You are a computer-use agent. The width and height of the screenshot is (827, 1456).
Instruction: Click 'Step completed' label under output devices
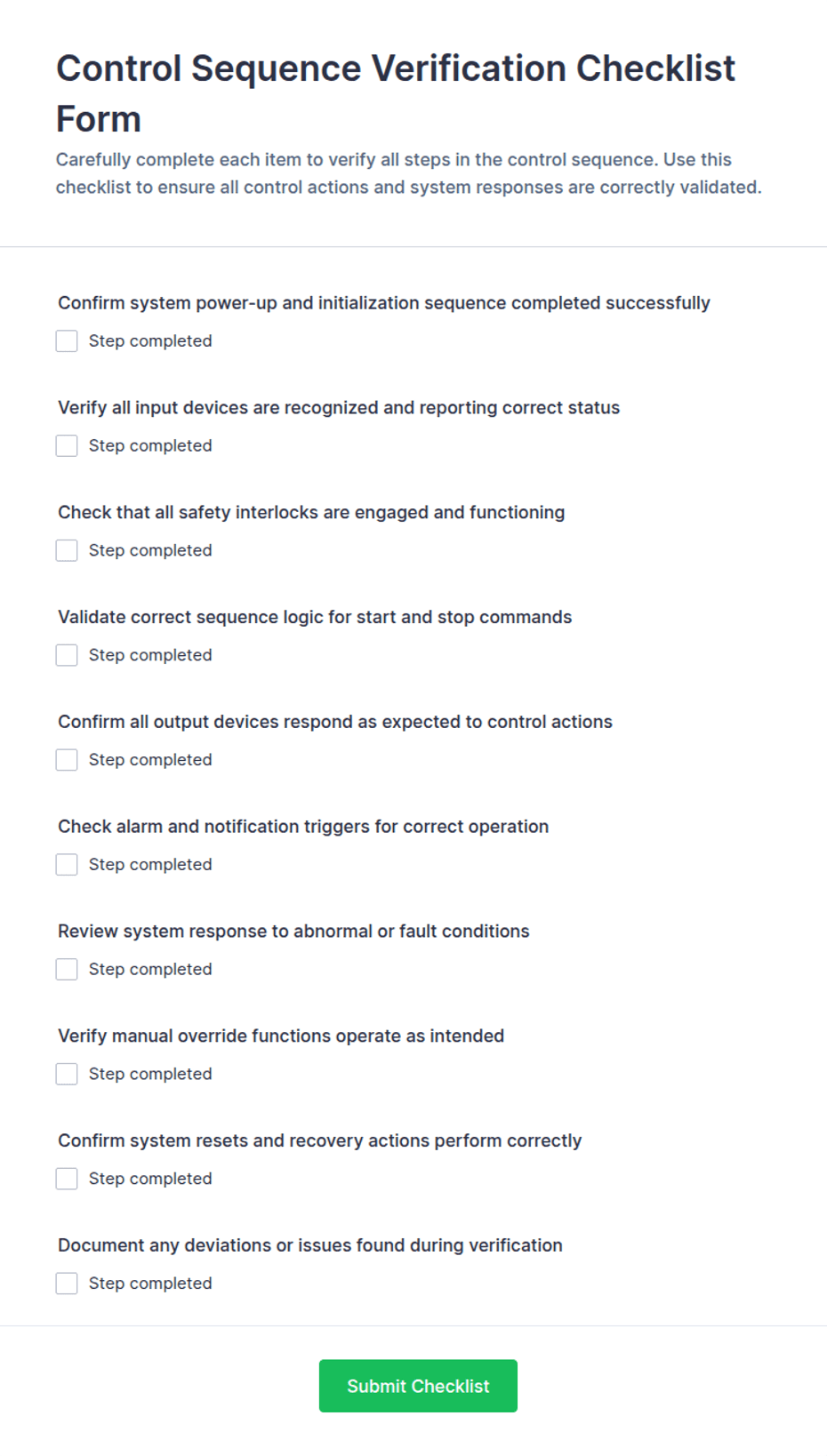click(150, 760)
